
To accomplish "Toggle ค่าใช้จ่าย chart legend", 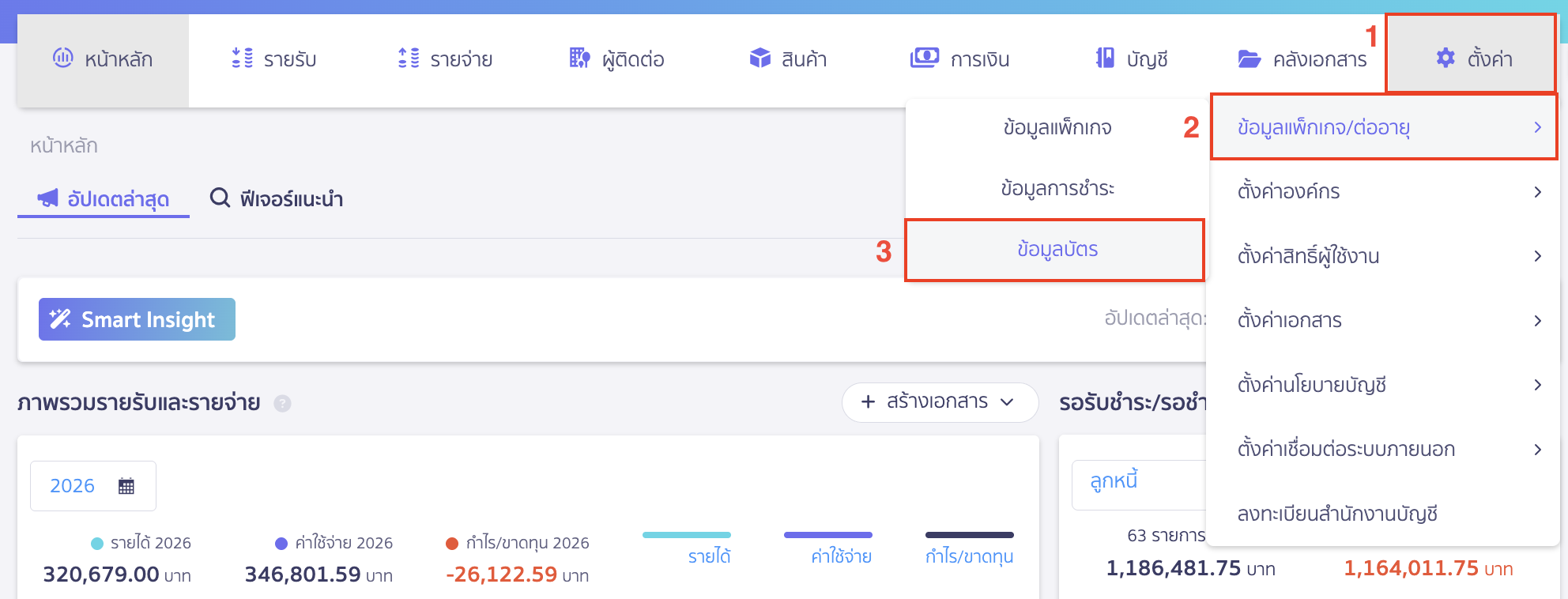I will tap(828, 548).
